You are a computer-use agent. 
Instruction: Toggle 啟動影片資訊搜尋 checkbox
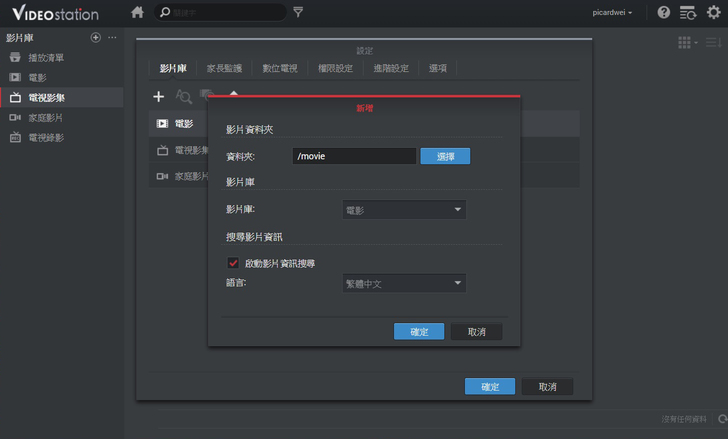234,263
